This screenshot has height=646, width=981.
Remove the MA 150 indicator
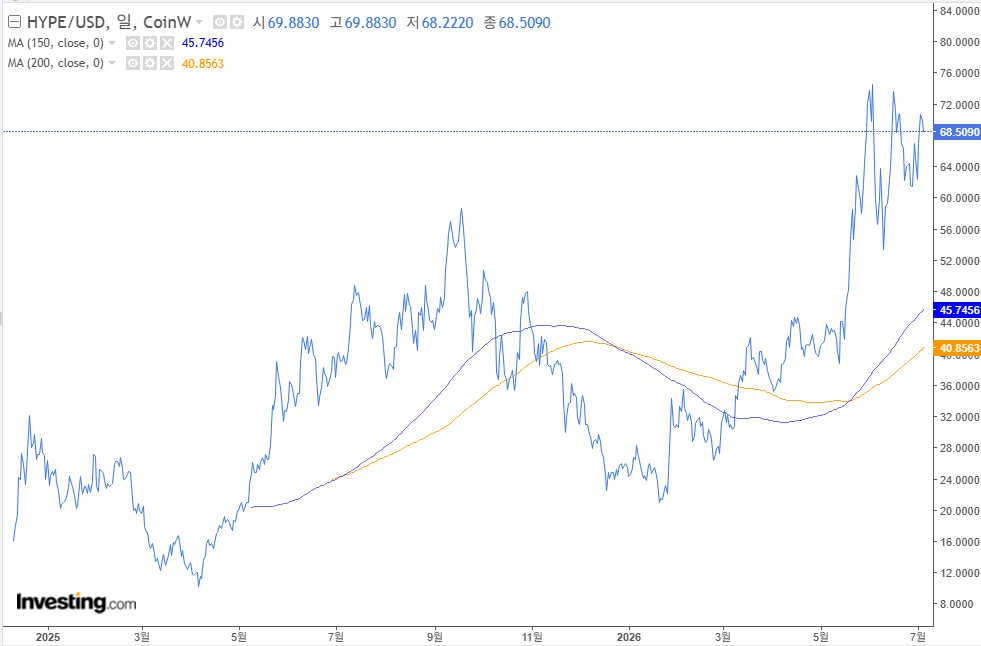[166, 43]
